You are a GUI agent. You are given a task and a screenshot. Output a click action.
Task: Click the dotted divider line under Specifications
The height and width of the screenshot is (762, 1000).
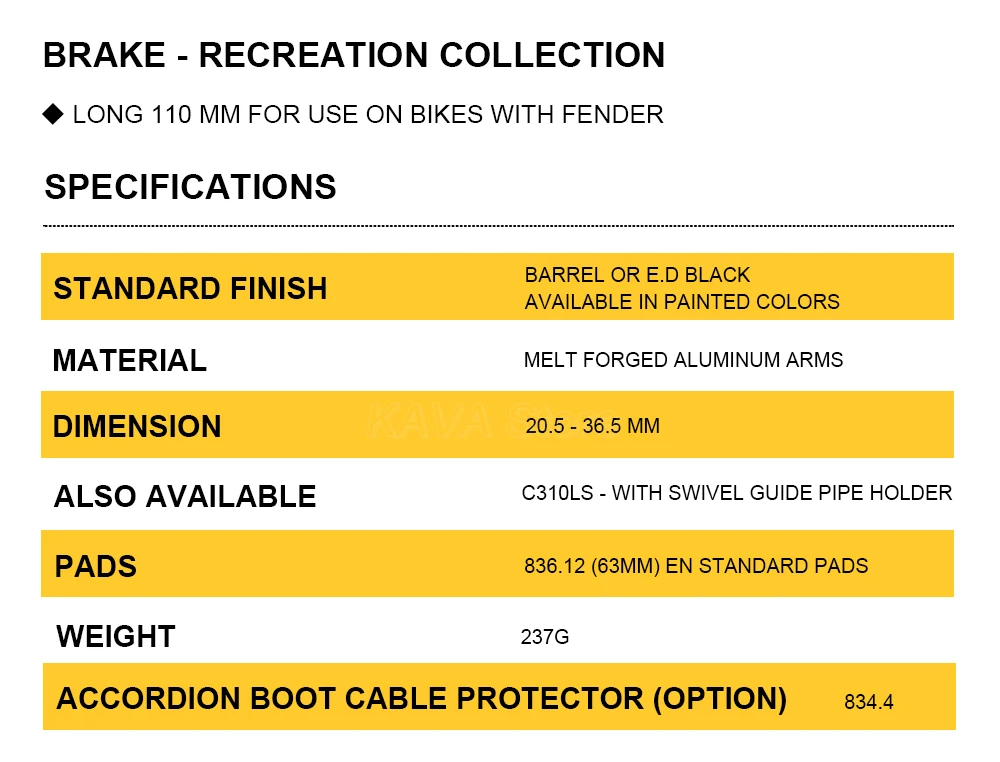(498, 226)
